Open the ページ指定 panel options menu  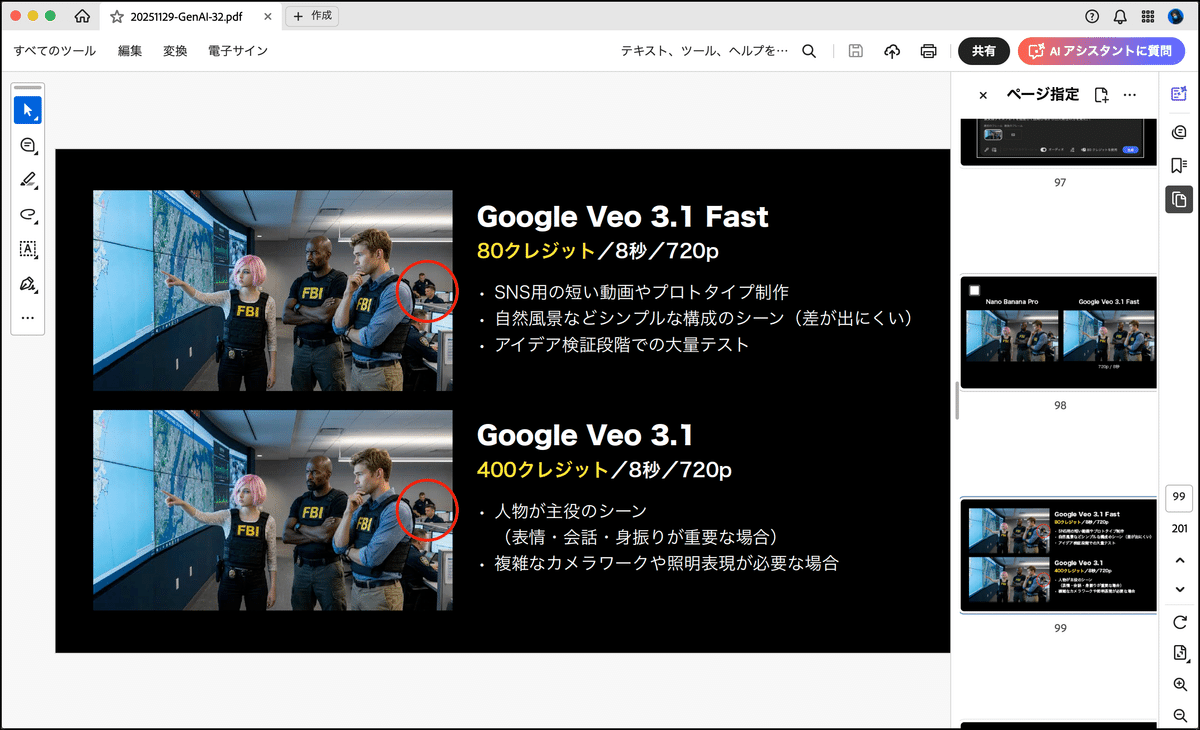point(1130,95)
